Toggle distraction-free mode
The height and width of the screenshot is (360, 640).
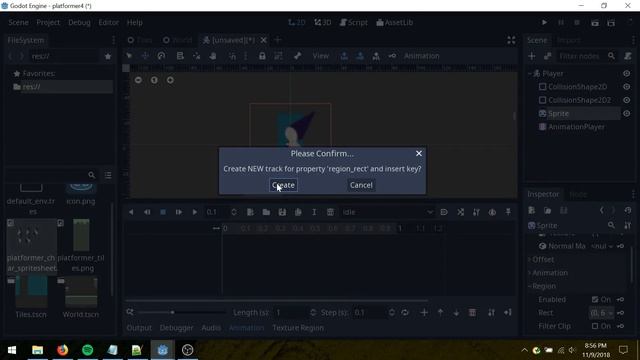click(511, 40)
